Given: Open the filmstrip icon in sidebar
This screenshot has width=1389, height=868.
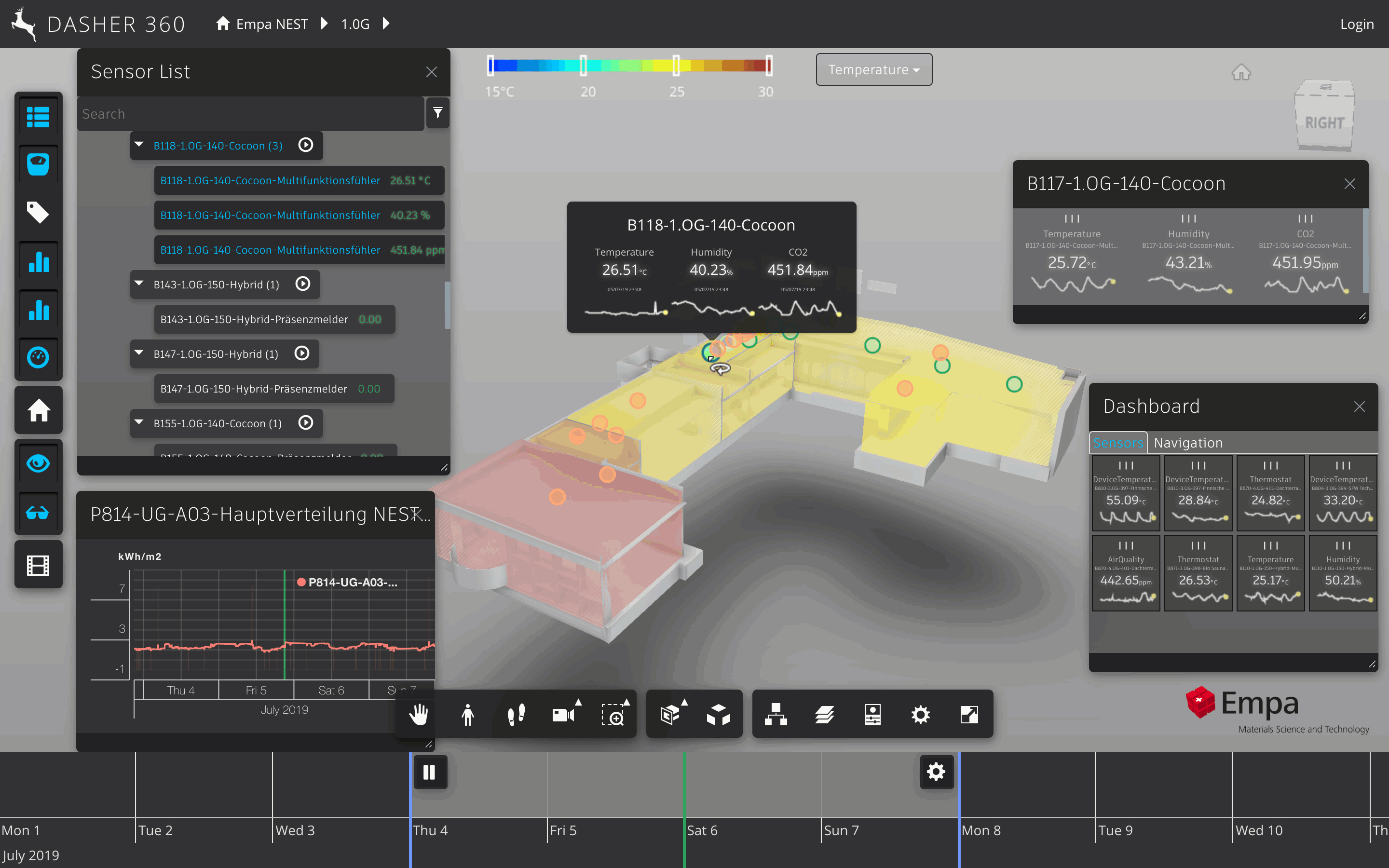Looking at the screenshot, I should coord(38,565).
